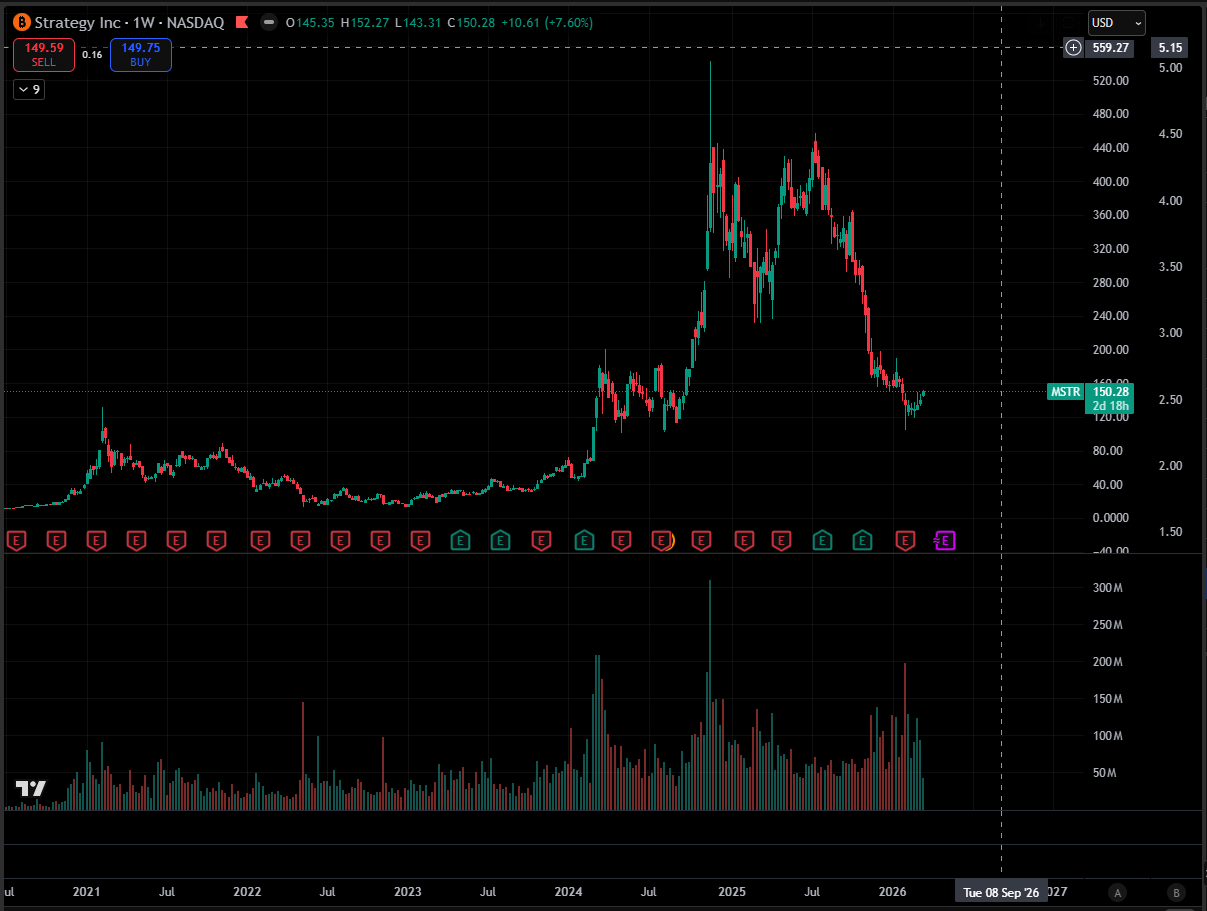Click the 2023 label on time axis
Screen dimensions: 1207x911
pos(408,891)
